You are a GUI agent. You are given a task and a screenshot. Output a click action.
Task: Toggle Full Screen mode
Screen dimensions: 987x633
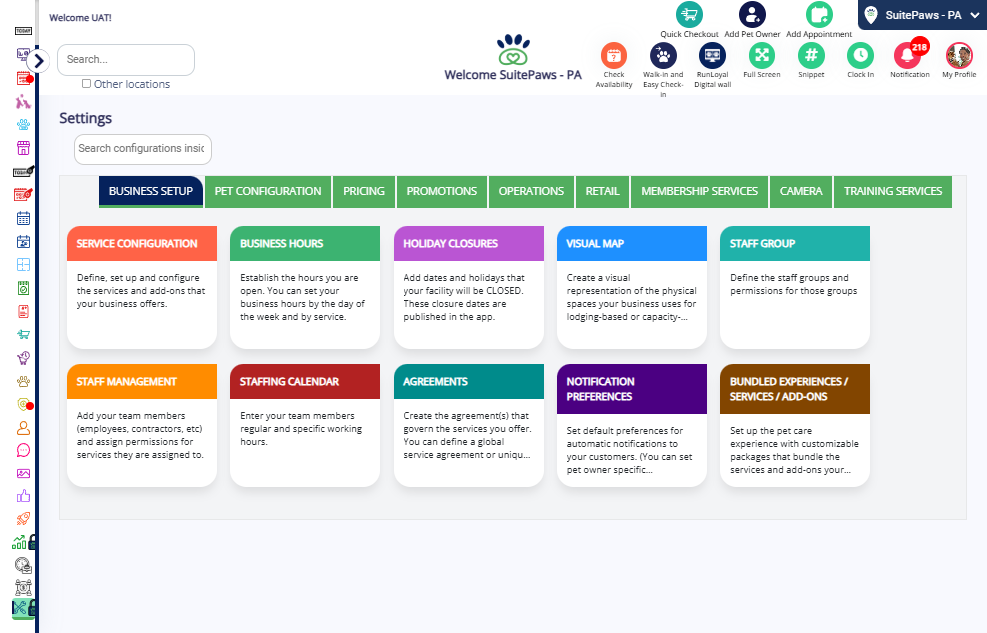click(x=762, y=56)
